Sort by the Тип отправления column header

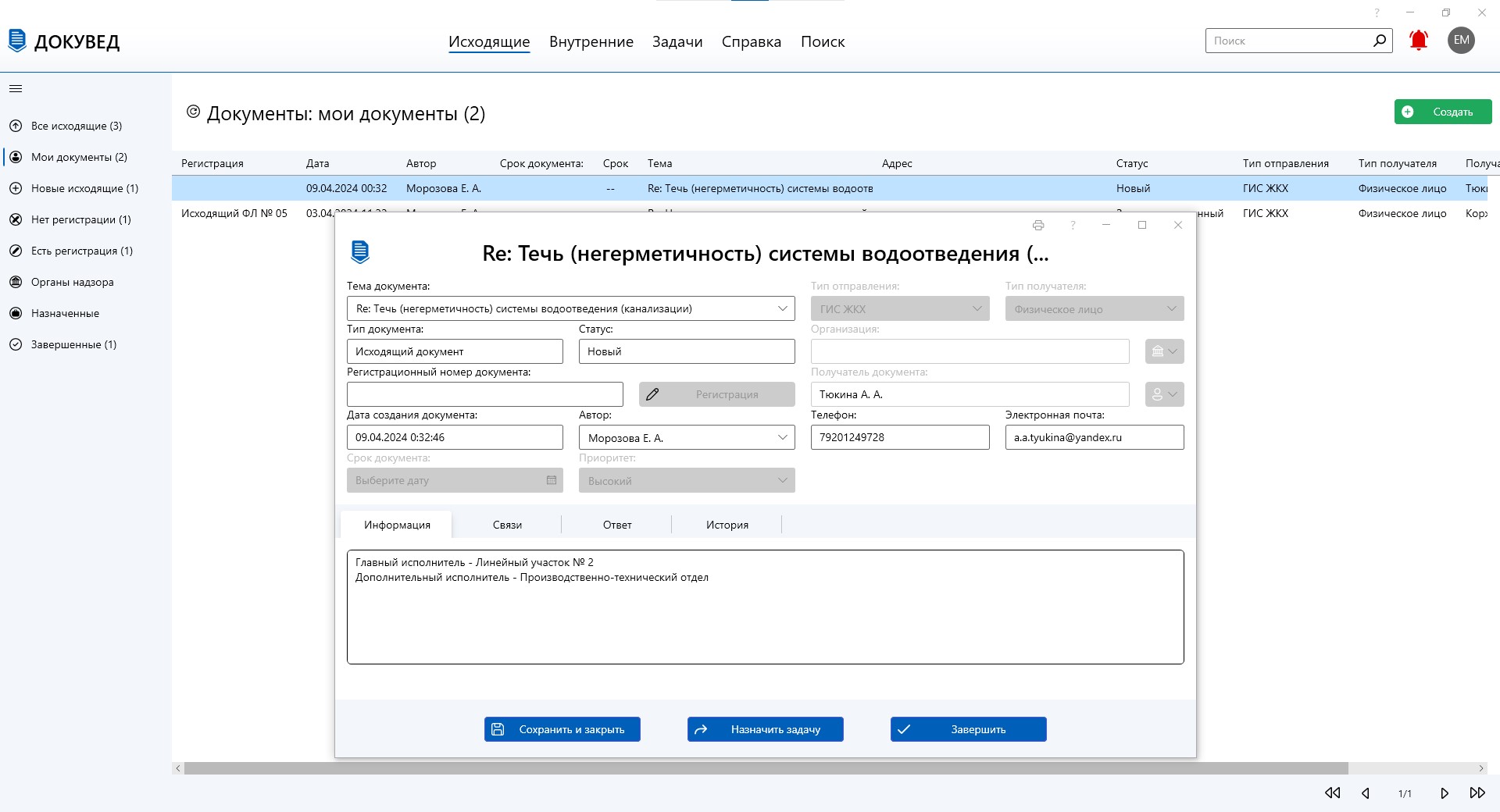[x=1286, y=163]
